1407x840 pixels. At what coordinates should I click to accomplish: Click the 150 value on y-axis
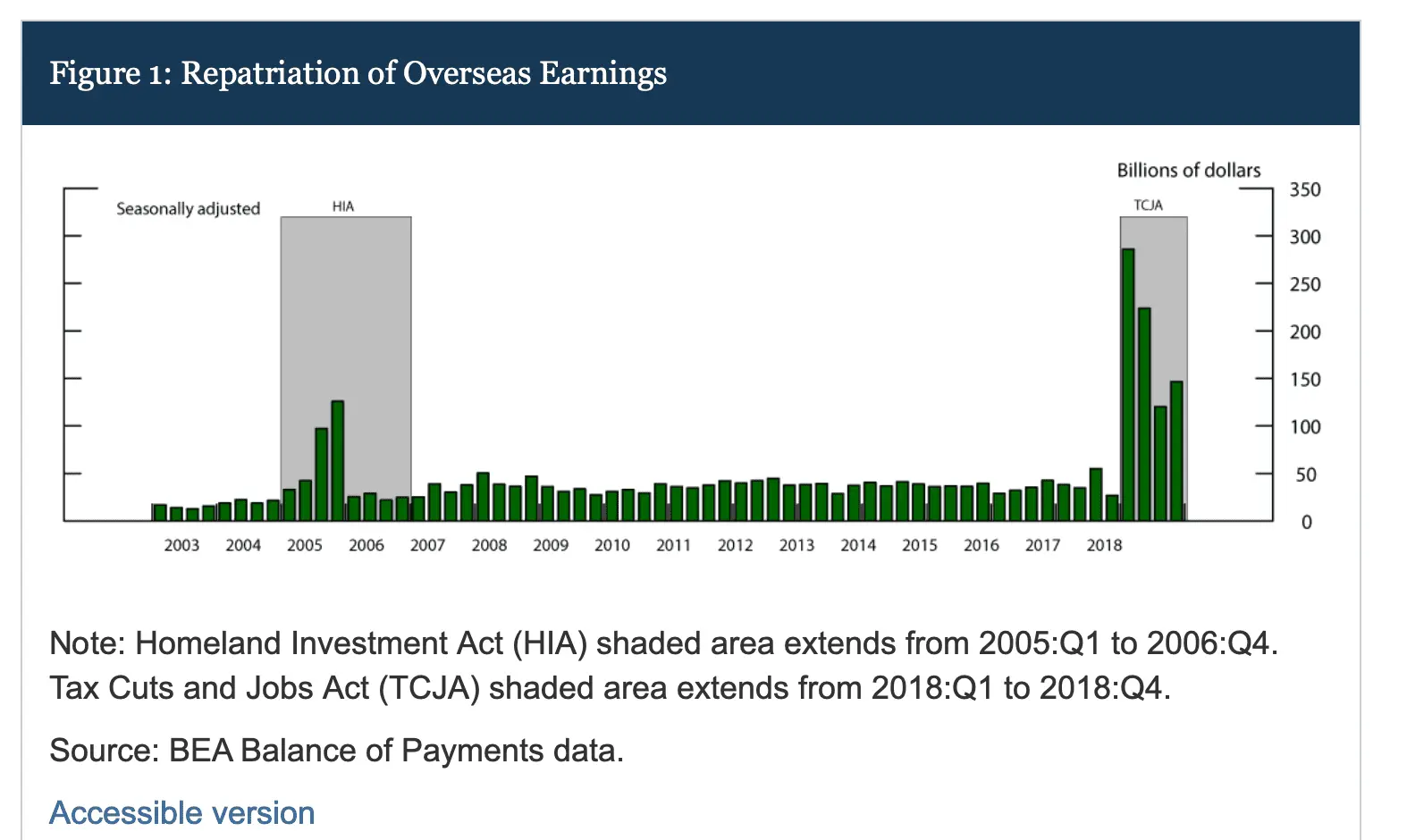1304,380
